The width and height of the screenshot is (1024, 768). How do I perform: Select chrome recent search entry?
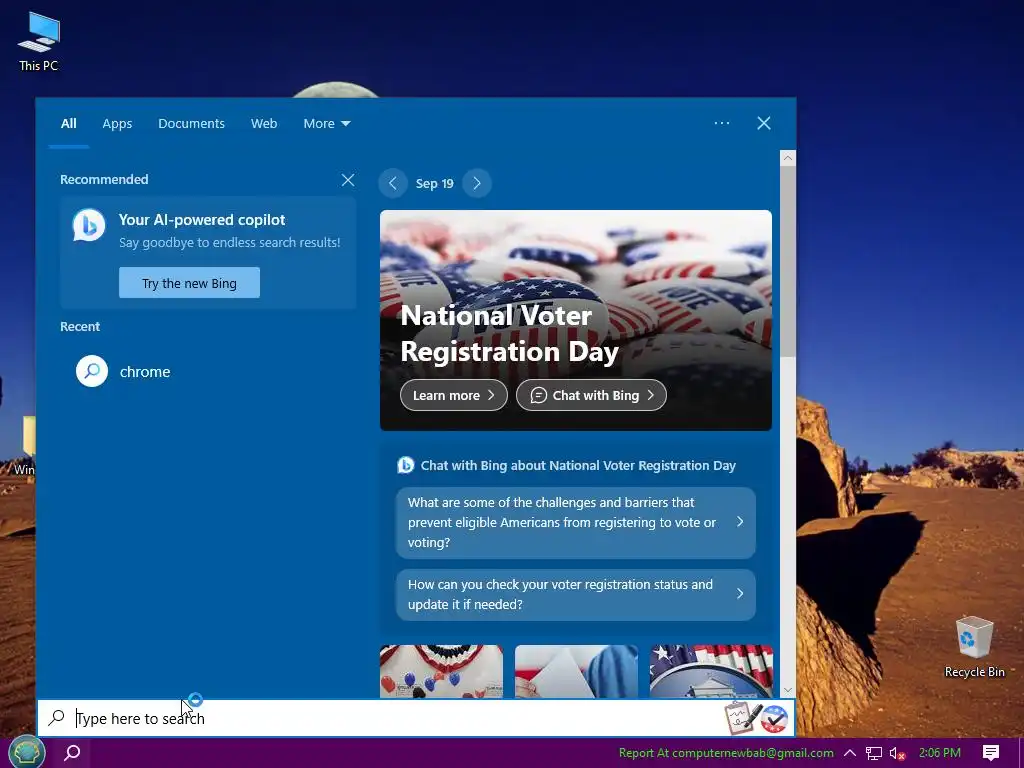(208, 371)
